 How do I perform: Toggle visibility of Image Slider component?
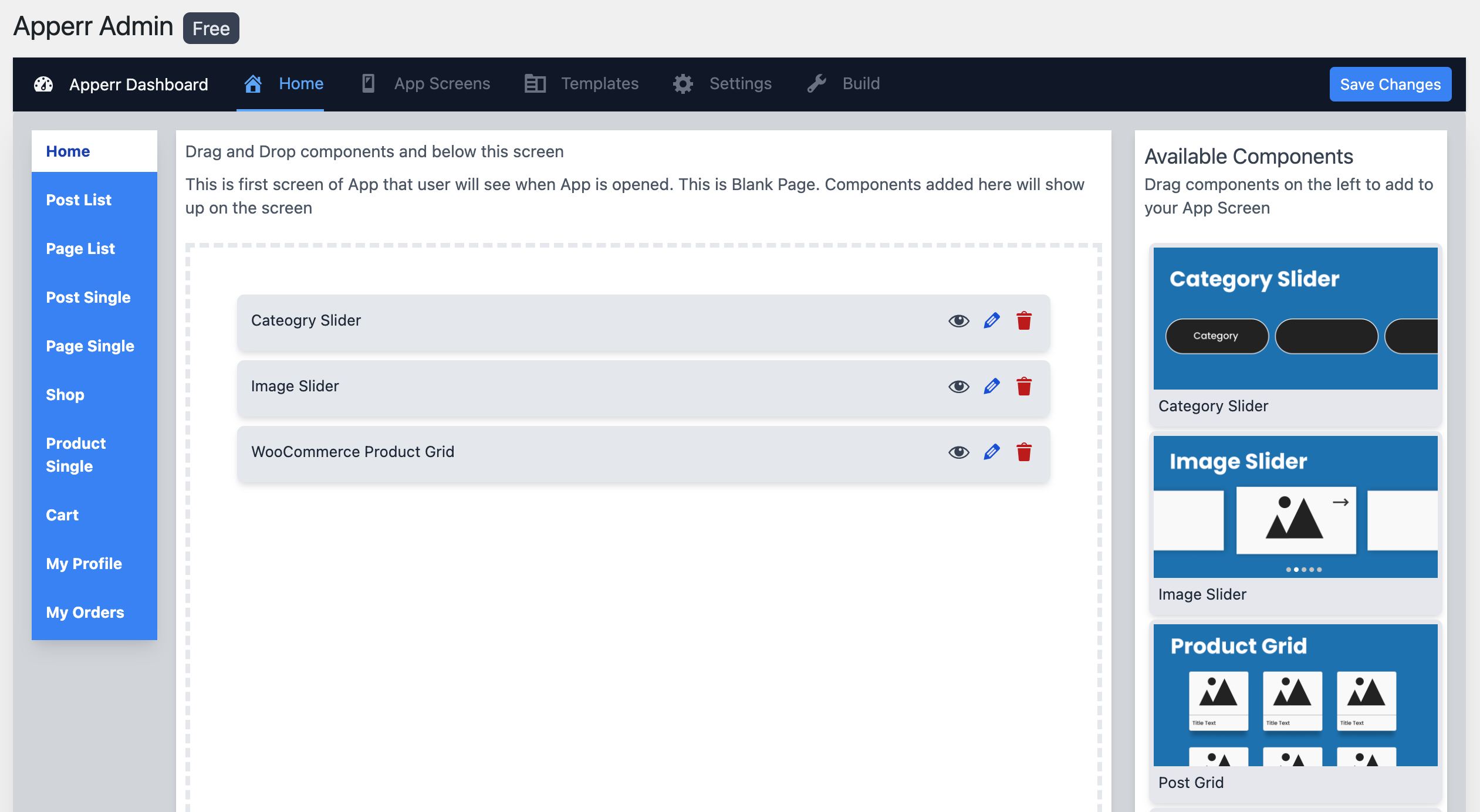click(958, 386)
